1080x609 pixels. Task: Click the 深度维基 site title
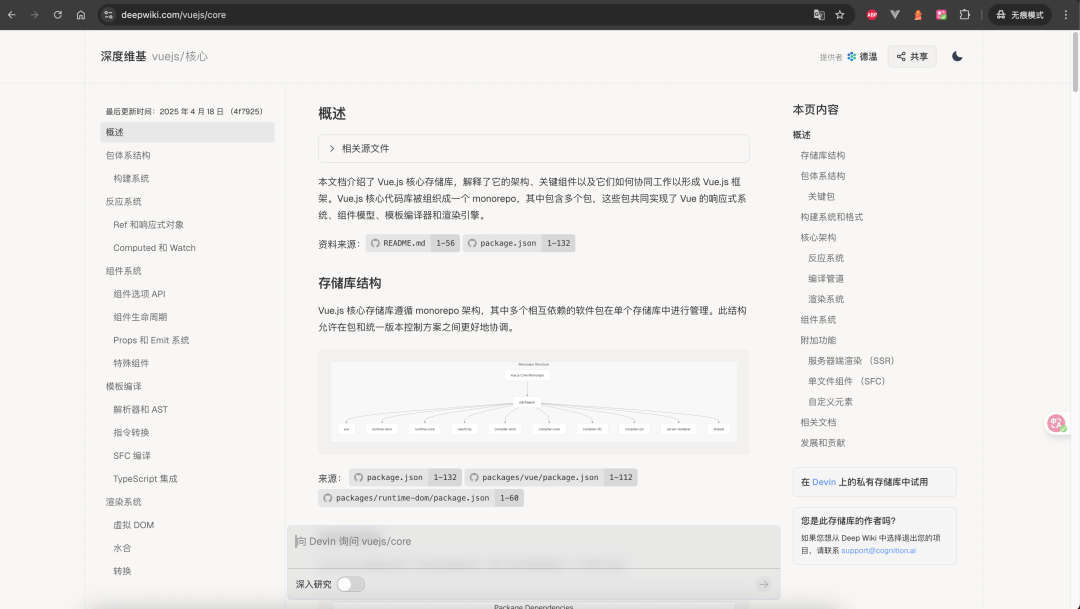coord(123,56)
